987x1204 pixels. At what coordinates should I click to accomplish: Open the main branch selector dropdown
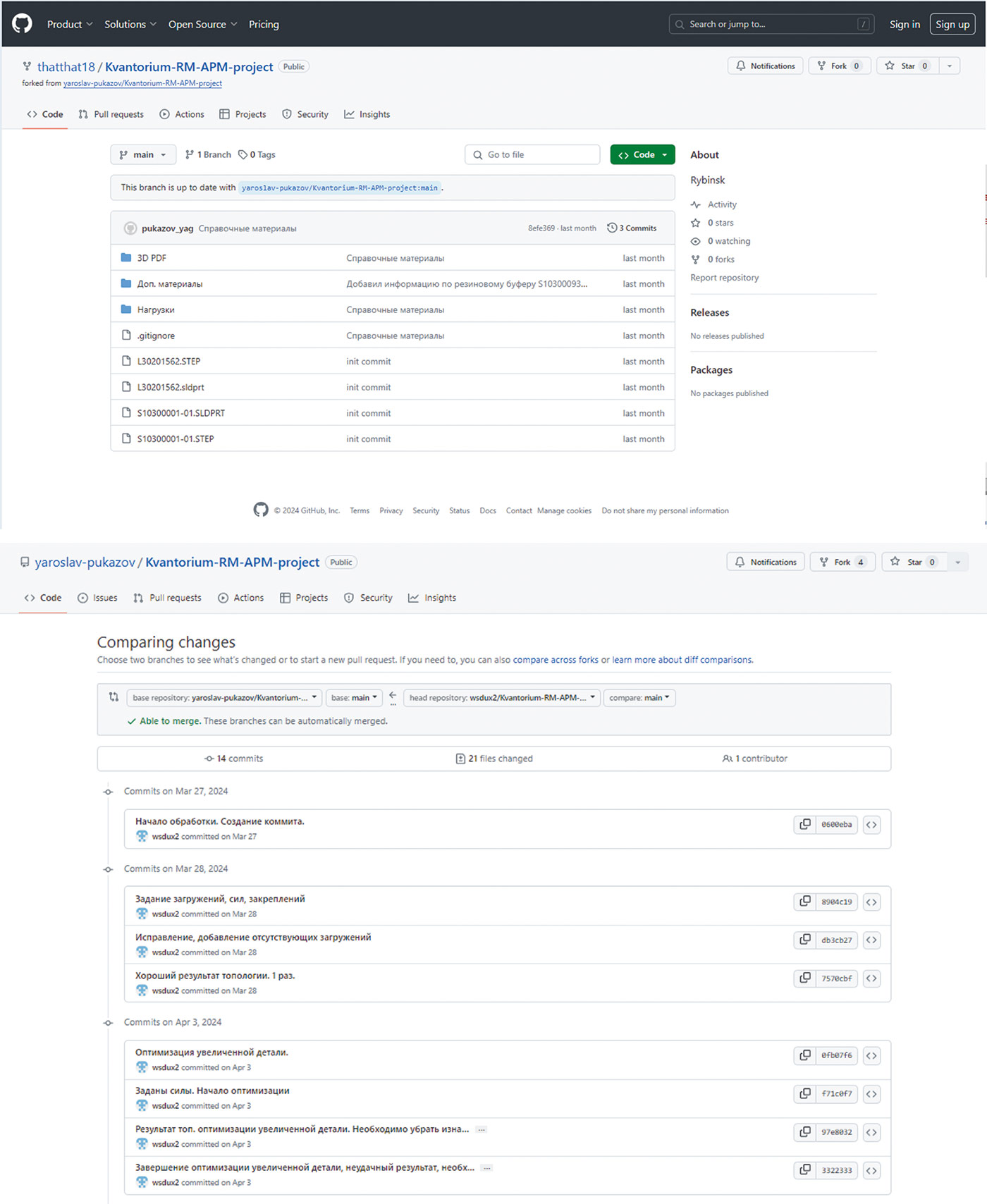pyautogui.click(x=143, y=154)
